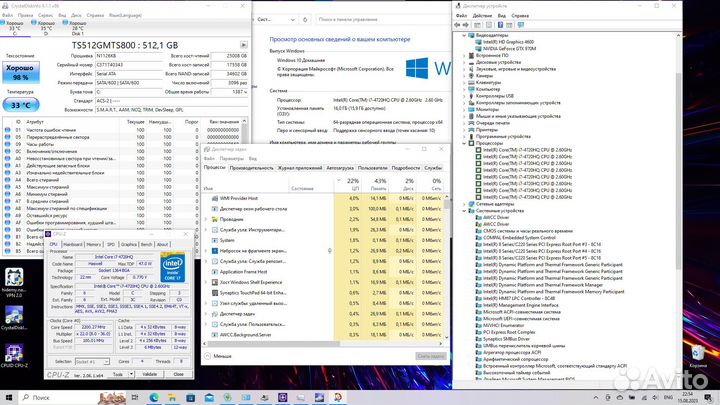The height and width of the screenshot is (405, 720).
Task: Click the Device Manager vertical scrollbar
Action: tap(678, 171)
